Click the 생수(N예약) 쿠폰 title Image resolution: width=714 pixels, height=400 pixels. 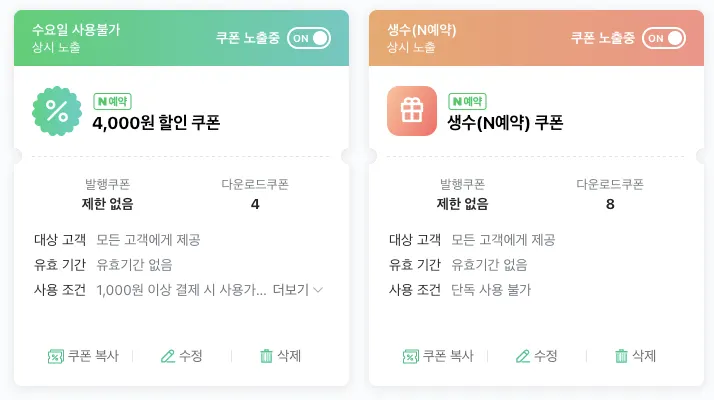[505, 123]
